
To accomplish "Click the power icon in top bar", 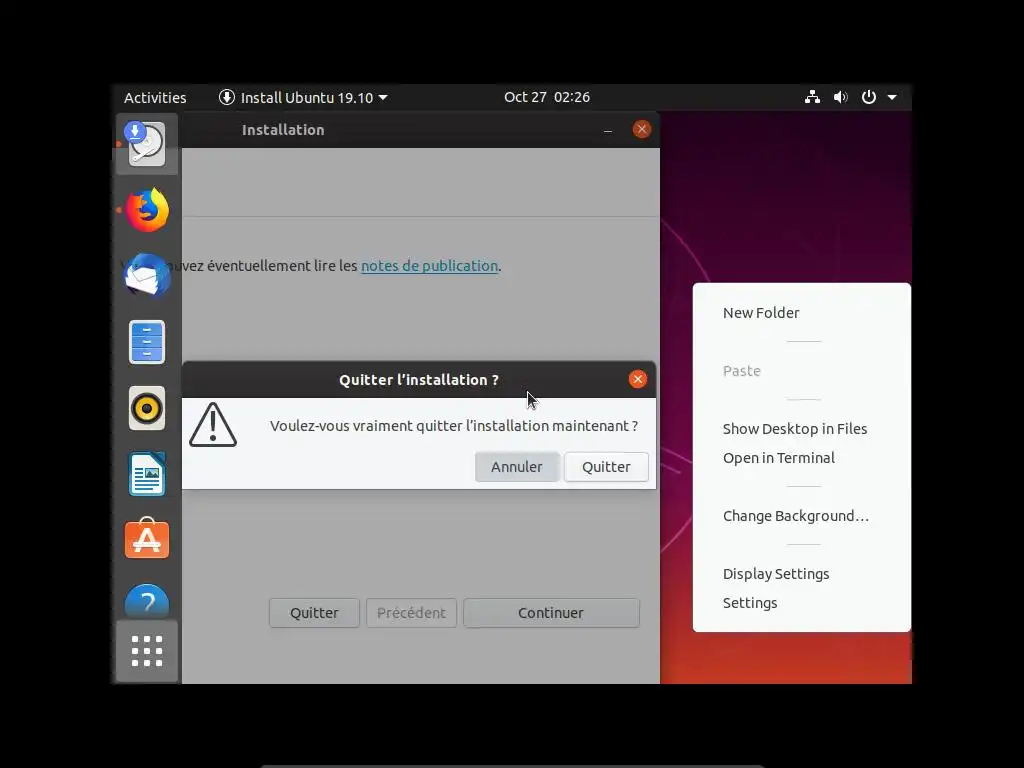I will click(869, 97).
